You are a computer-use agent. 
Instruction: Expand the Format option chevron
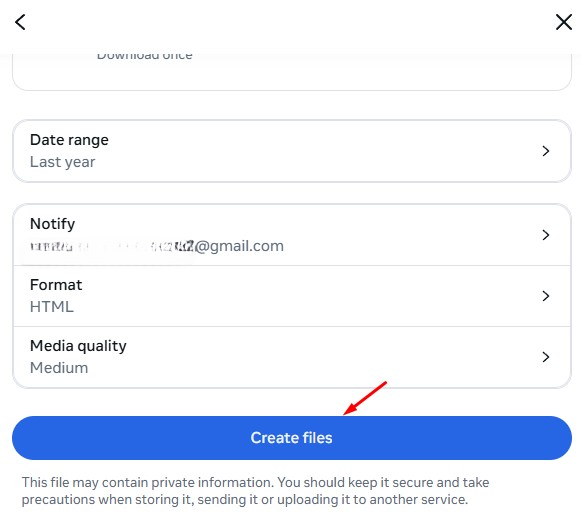[545, 296]
